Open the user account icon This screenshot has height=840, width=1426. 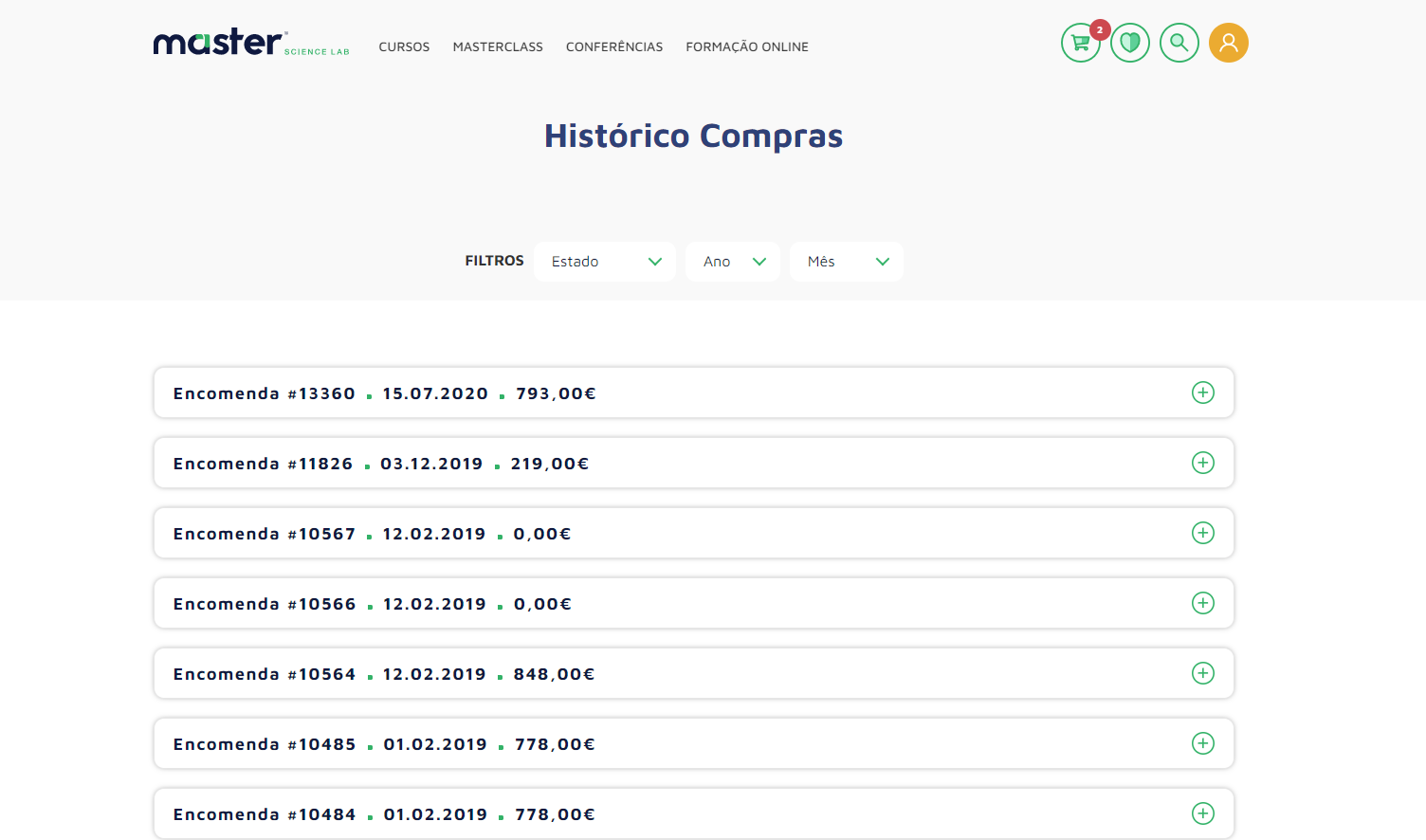coord(1229,43)
